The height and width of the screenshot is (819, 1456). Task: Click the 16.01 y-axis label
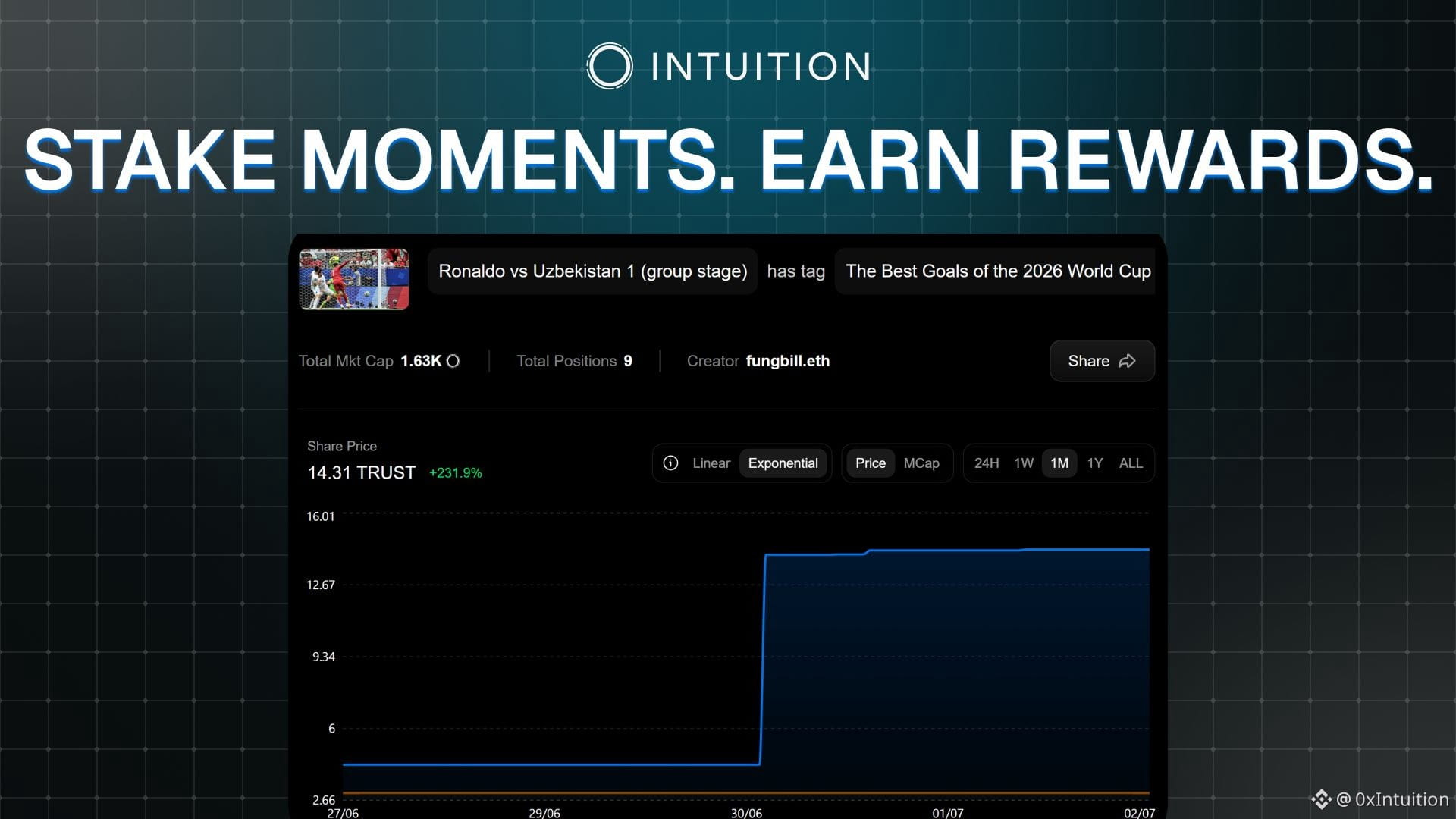pyautogui.click(x=320, y=516)
